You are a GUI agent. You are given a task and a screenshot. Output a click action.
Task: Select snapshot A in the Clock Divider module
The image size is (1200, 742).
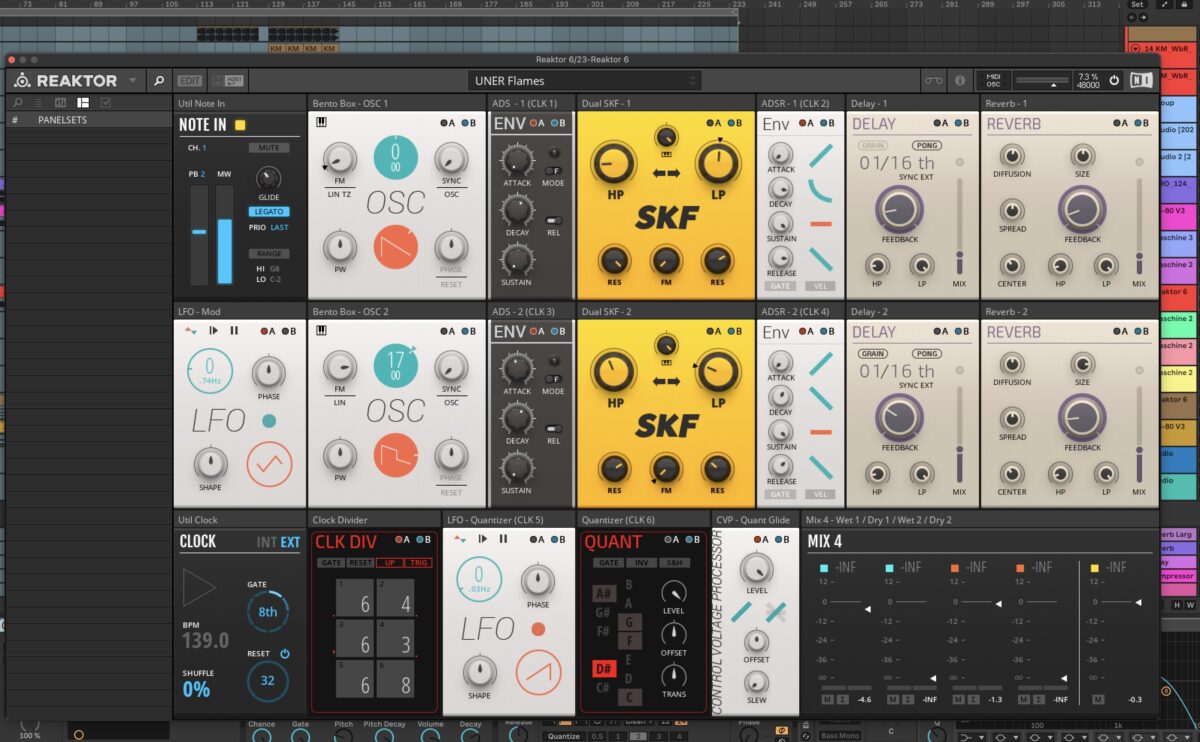pyautogui.click(x=400, y=540)
